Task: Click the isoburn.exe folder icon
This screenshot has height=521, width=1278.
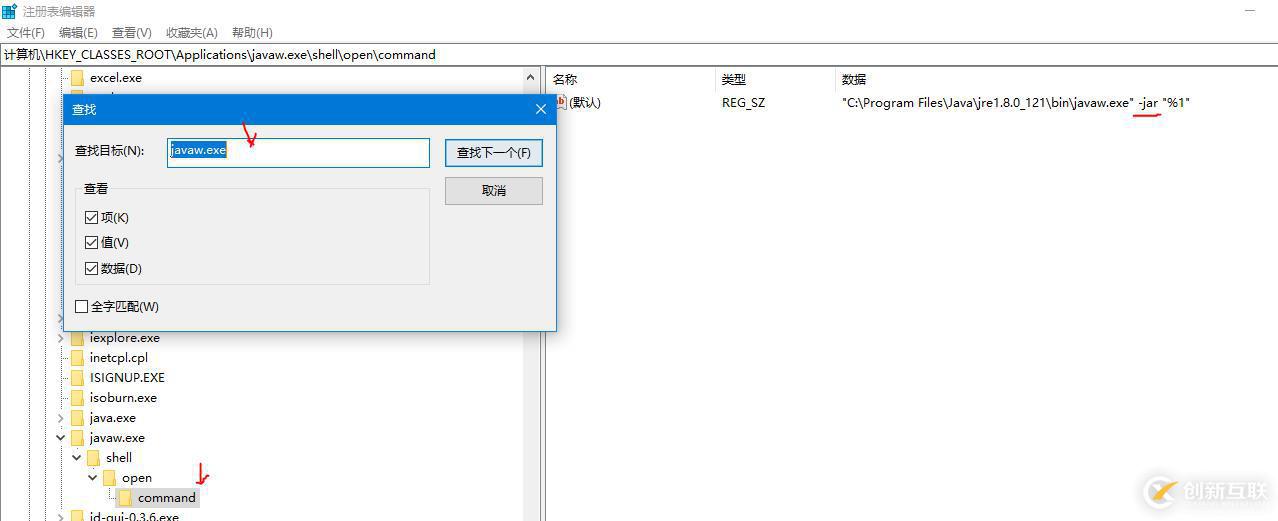Action: click(x=77, y=398)
